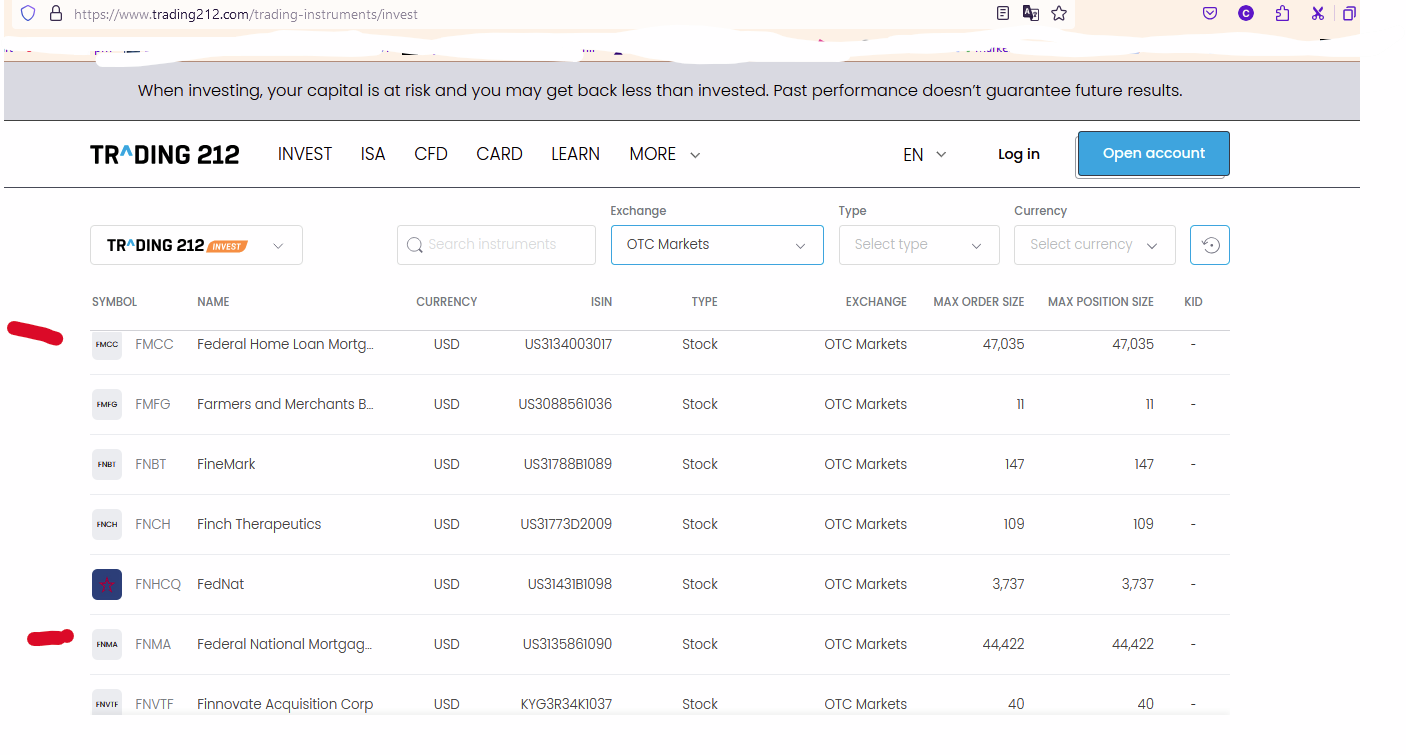Open the CFD menu item
1406x755 pixels.
[x=431, y=154]
